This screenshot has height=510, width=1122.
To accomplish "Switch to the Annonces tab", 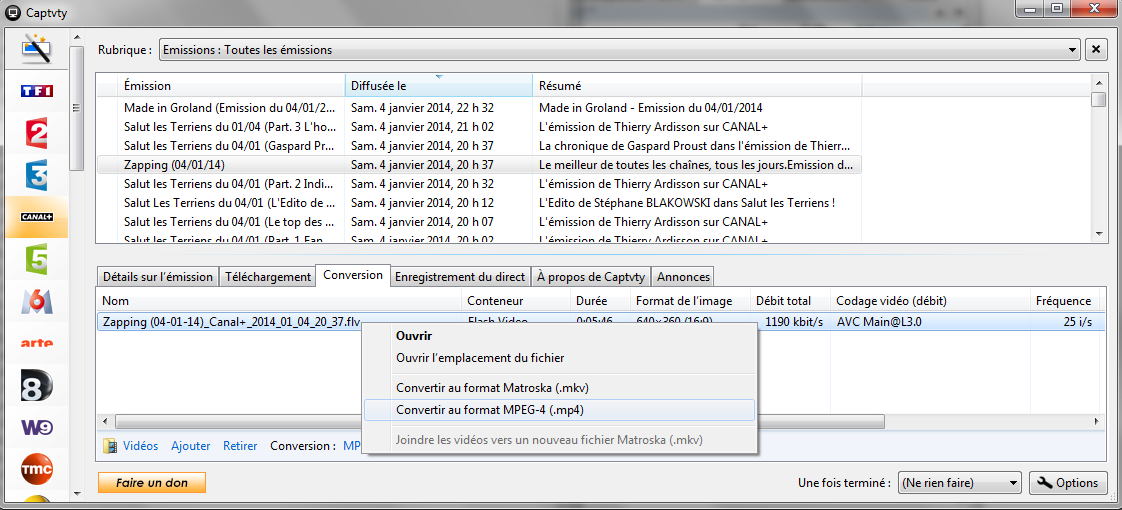I will 683,277.
